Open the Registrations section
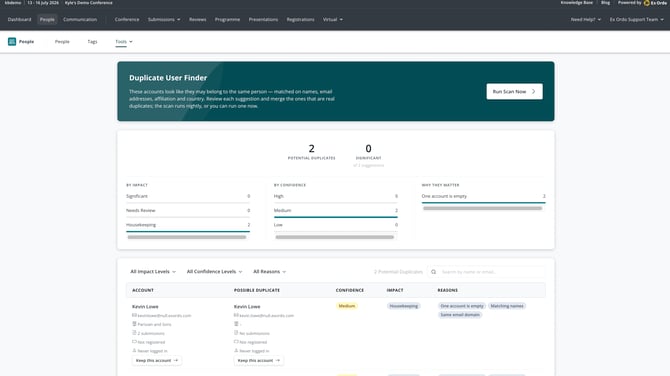The image size is (670, 376). click(x=300, y=19)
